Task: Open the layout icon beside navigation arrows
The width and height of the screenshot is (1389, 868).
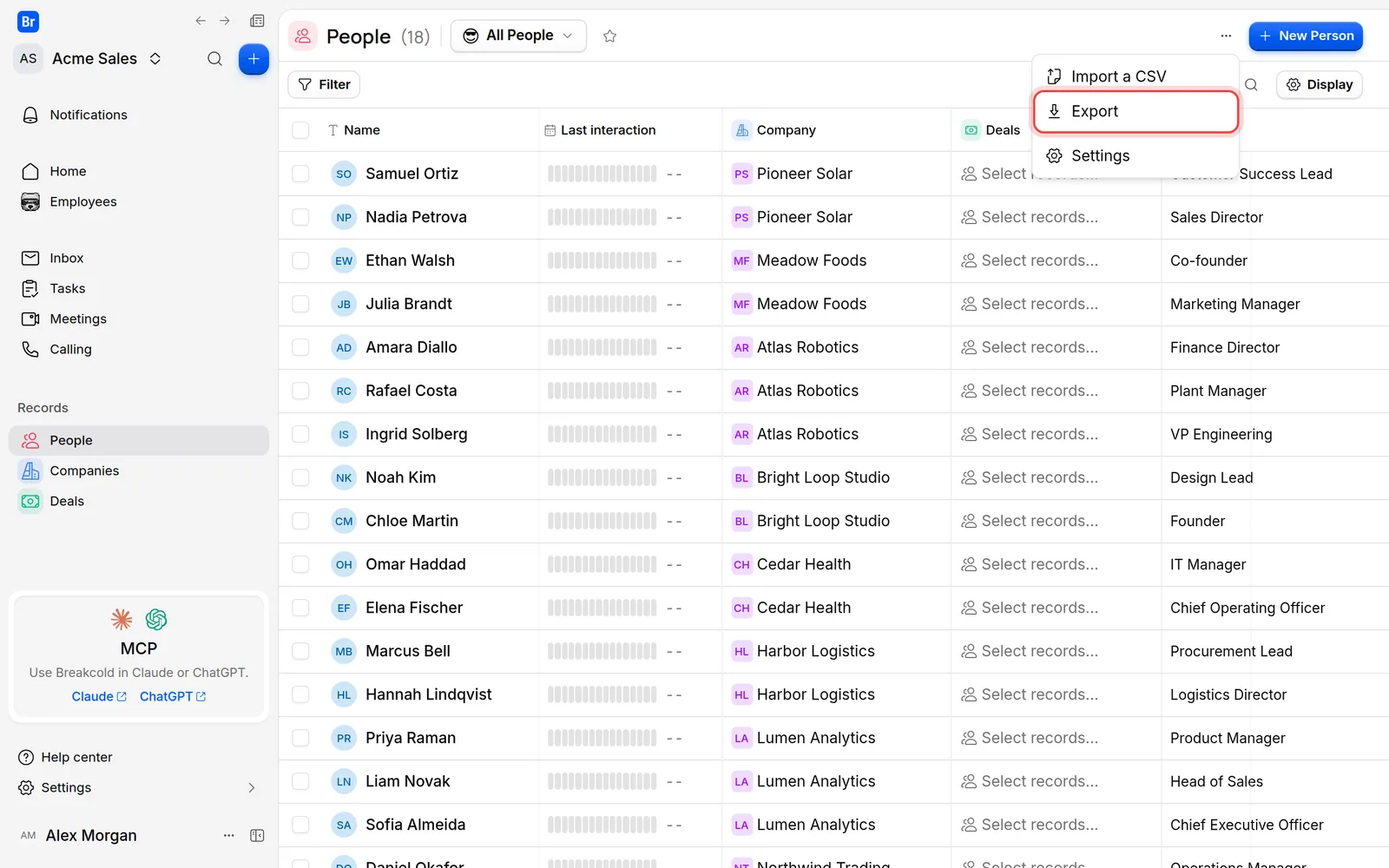Action: 257,21
